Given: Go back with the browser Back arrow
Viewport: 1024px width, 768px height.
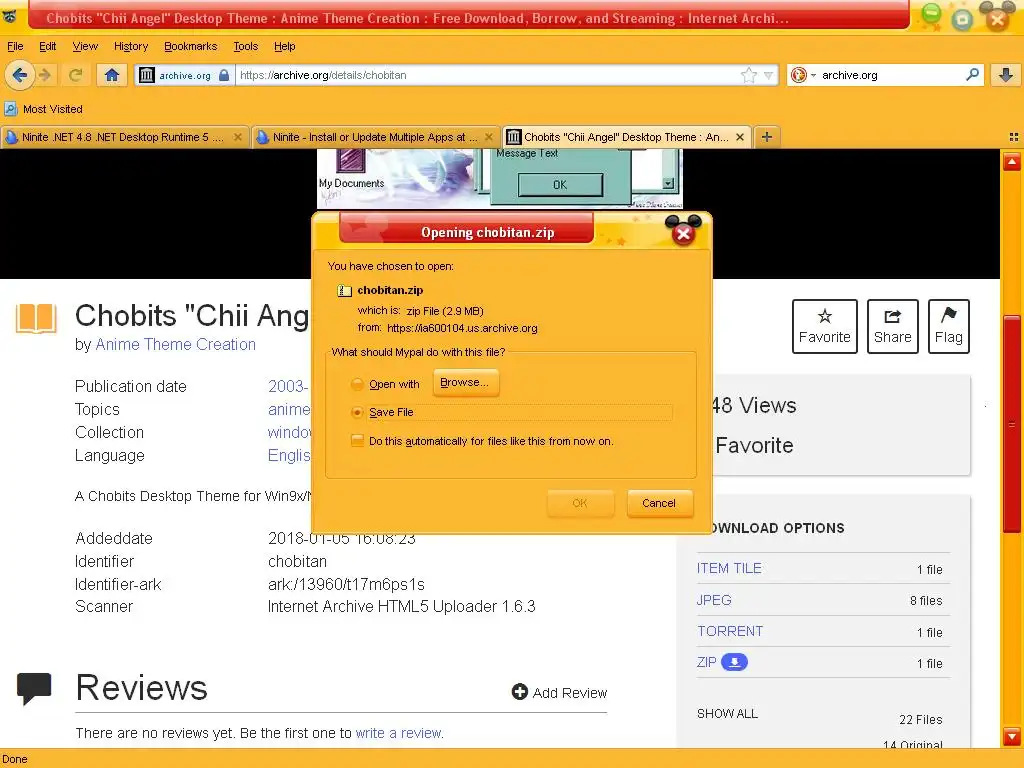Looking at the screenshot, I should coord(19,75).
